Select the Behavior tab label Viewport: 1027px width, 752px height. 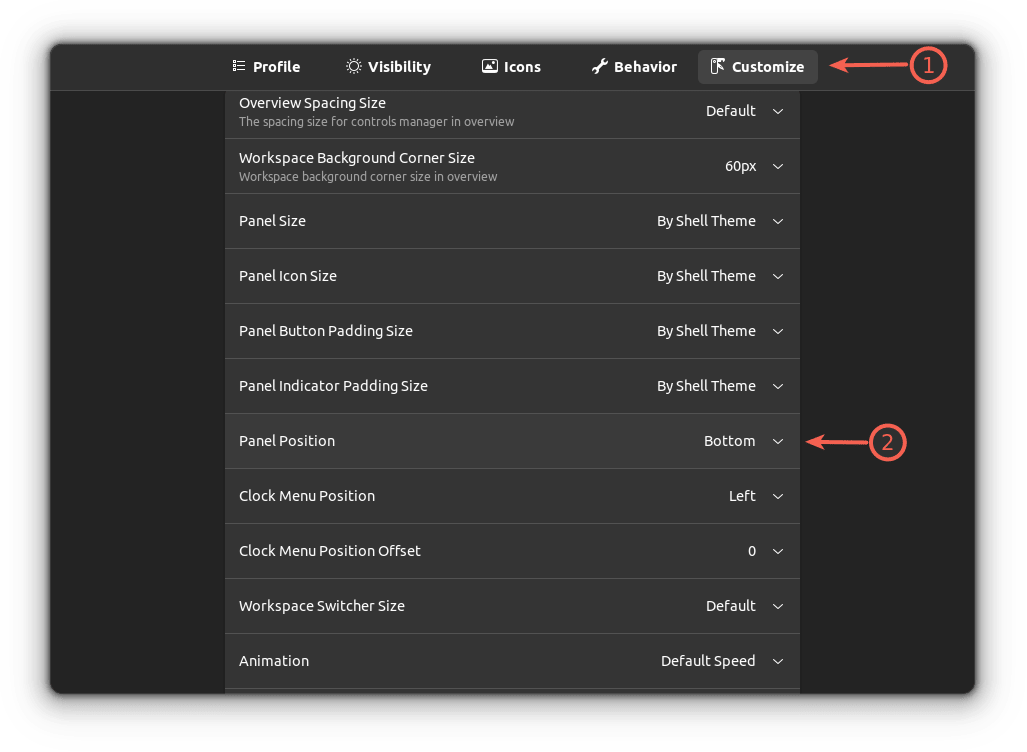click(645, 67)
